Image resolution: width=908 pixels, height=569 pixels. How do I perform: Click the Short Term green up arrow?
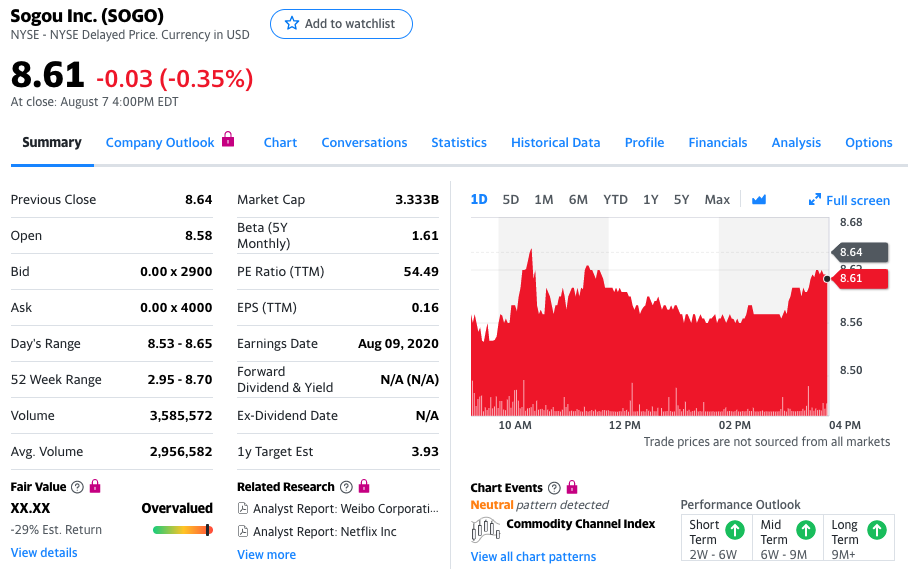click(x=735, y=530)
